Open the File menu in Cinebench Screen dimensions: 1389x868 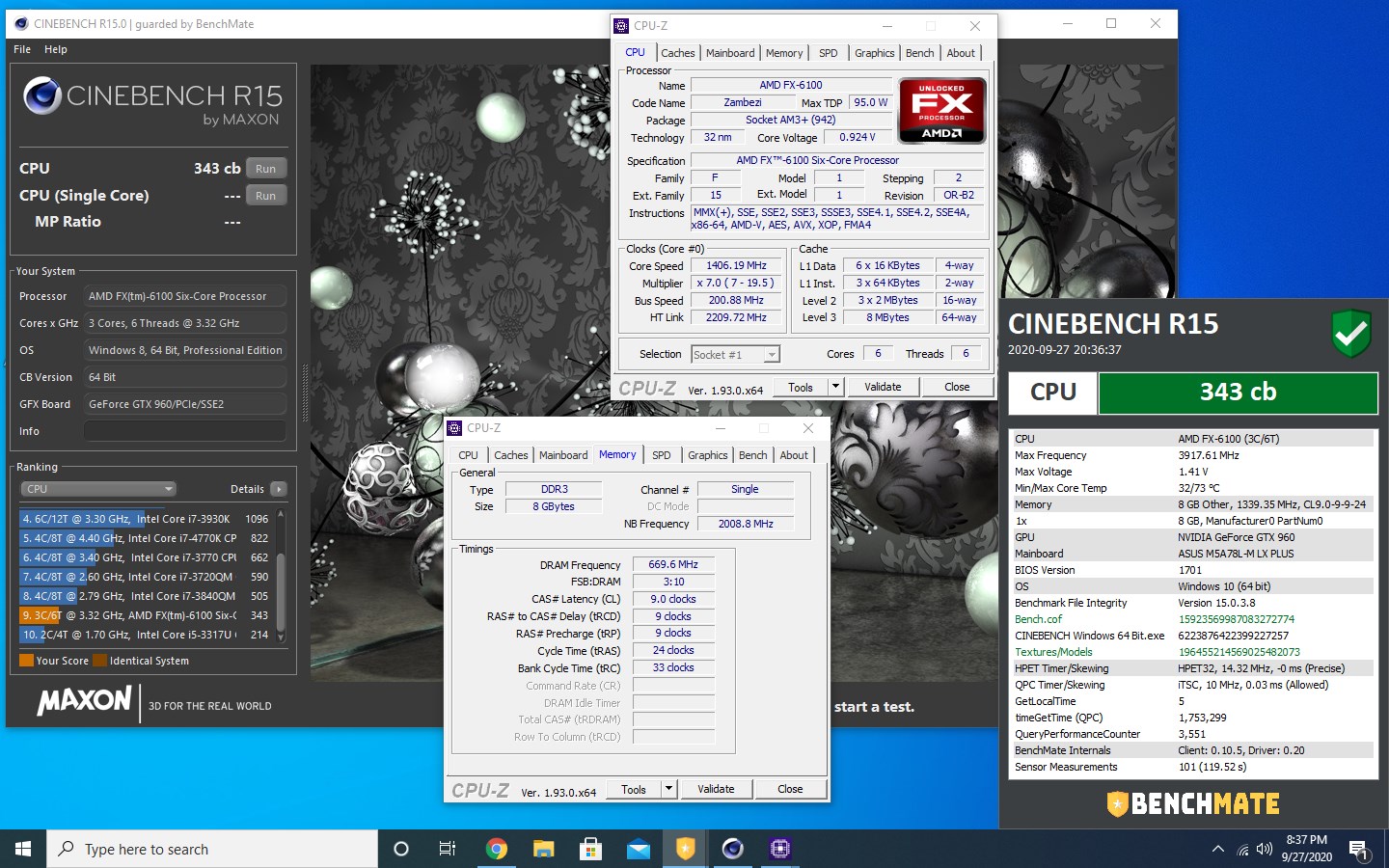22,49
